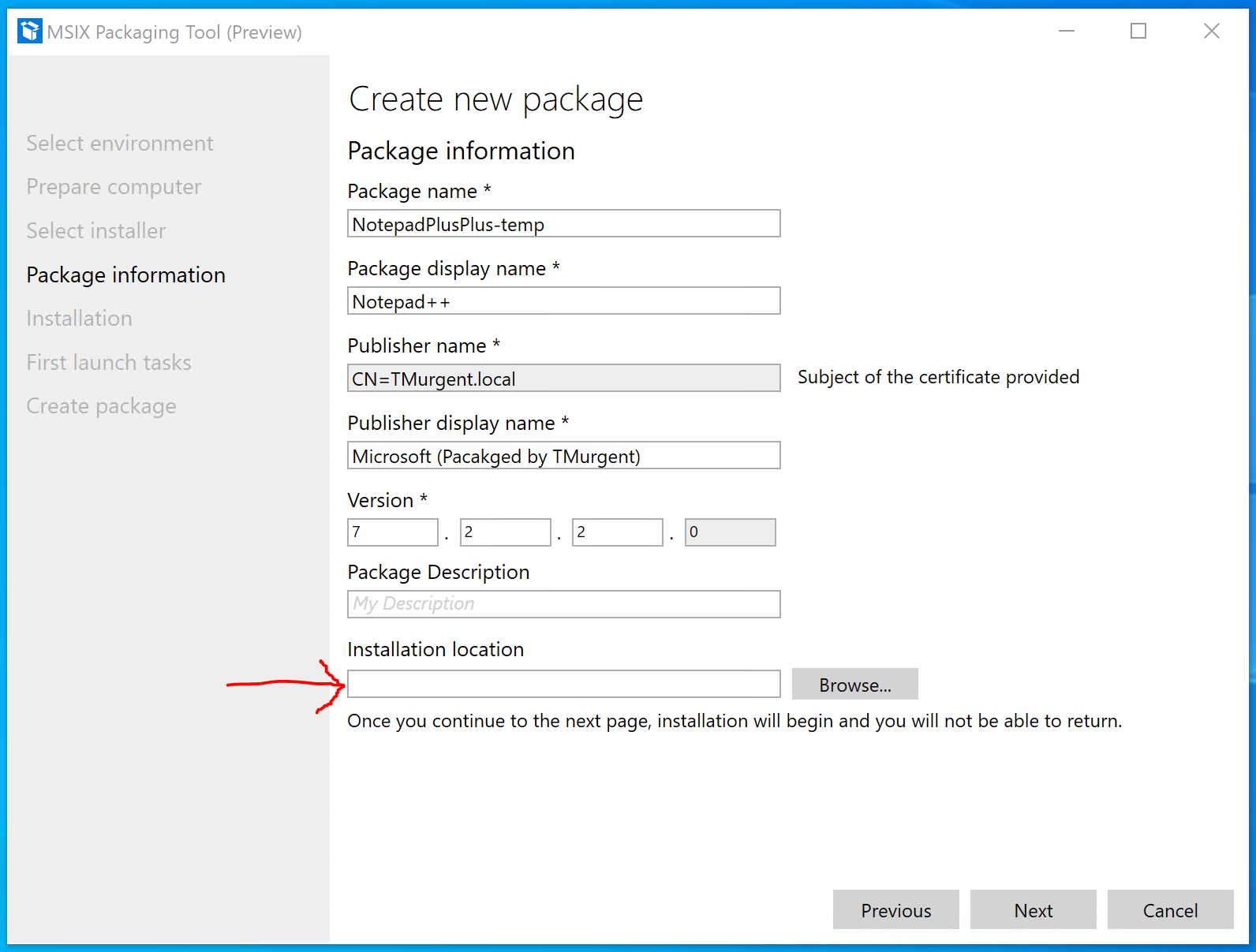Edit the Package name field
This screenshot has height=952, width=1256.
[x=564, y=223]
